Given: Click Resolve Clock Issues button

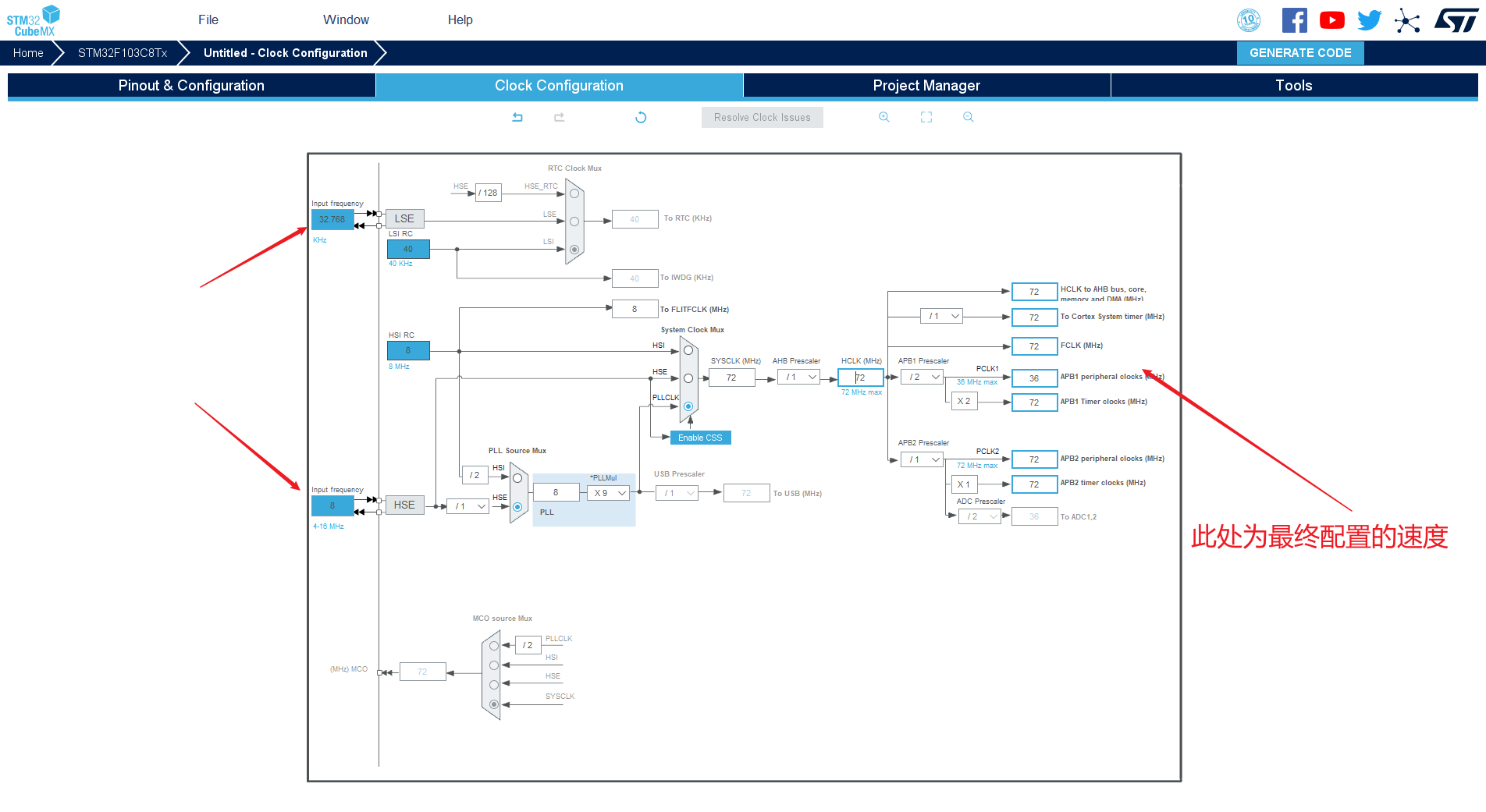Looking at the screenshot, I should 762,118.
